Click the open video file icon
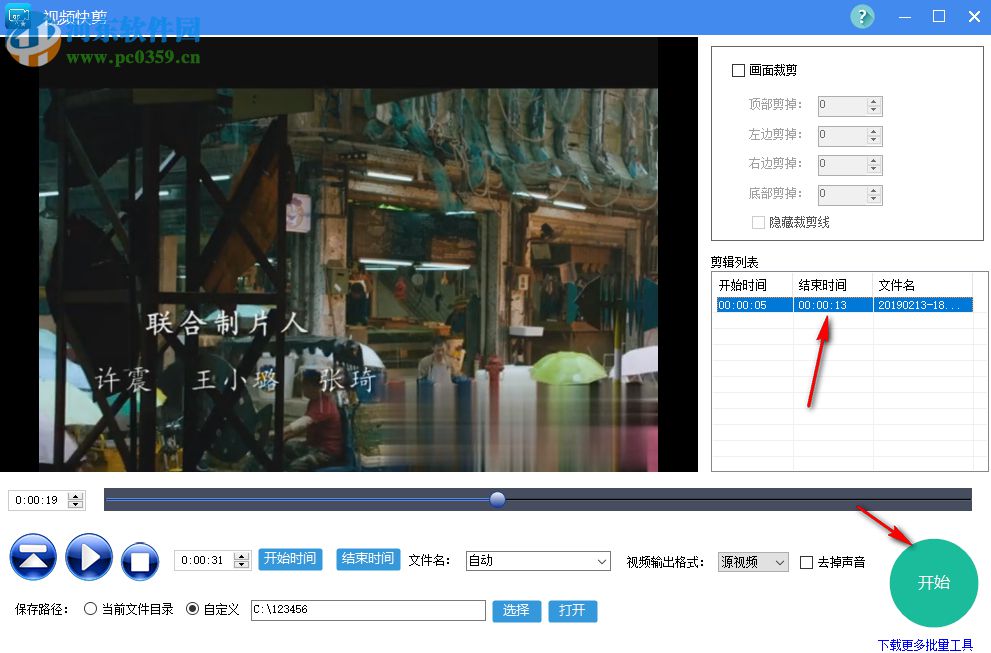 click(33, 558)
